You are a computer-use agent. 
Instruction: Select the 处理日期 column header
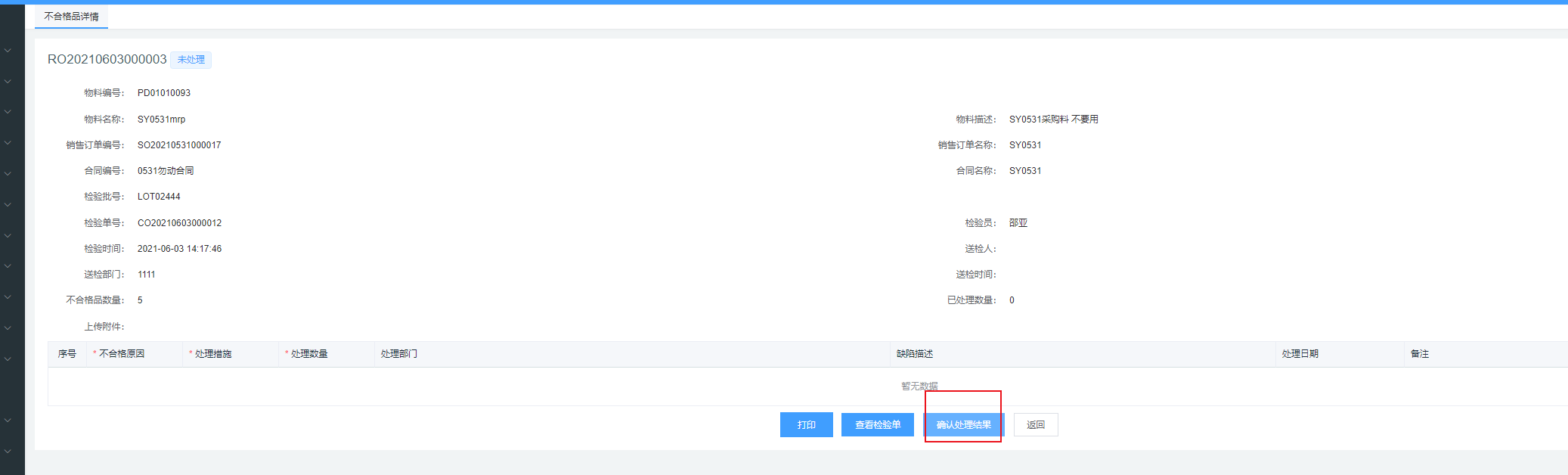point(1300,354)
